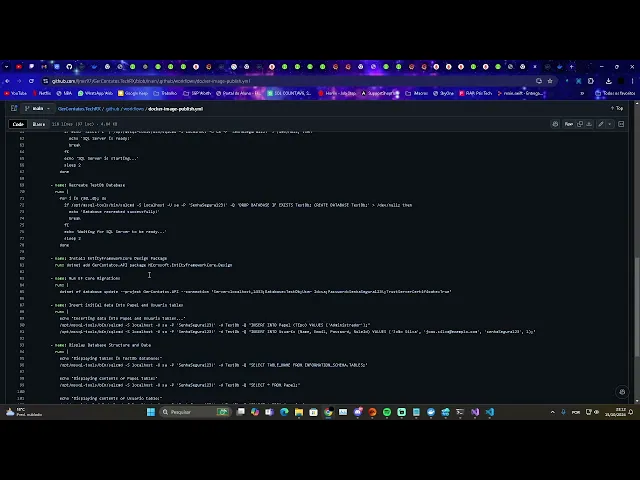
Task: Open Chrome's three-dot menu
Action: (x=632, y=81)
